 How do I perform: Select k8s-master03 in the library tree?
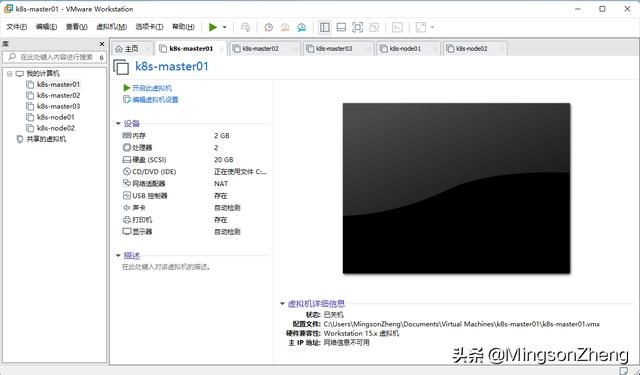[x=58, y=106]
